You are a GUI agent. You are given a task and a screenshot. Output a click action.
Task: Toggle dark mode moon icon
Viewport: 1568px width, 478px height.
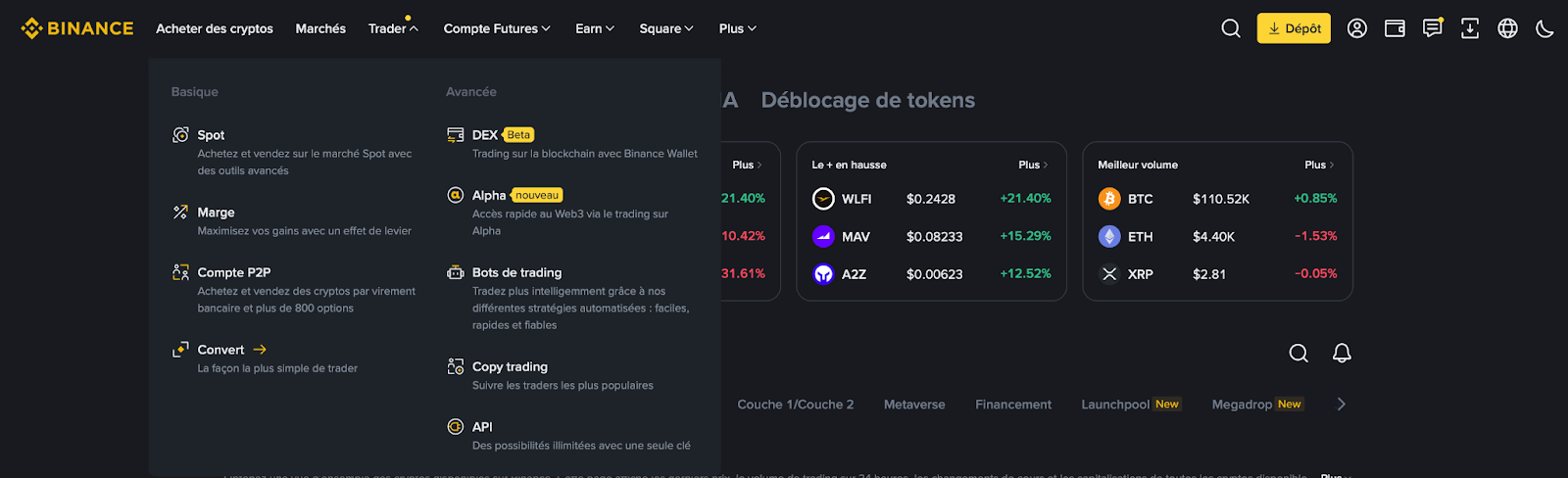(x=1544, y=28)
